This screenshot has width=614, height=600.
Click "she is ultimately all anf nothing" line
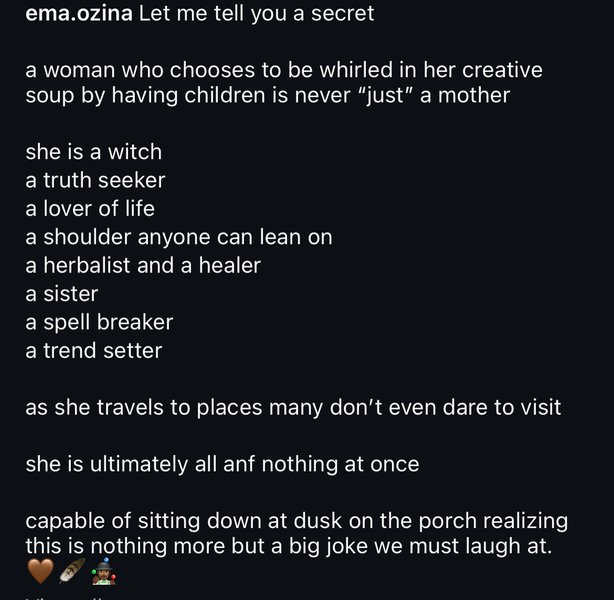pyautogui.click(x=222, y=464)
